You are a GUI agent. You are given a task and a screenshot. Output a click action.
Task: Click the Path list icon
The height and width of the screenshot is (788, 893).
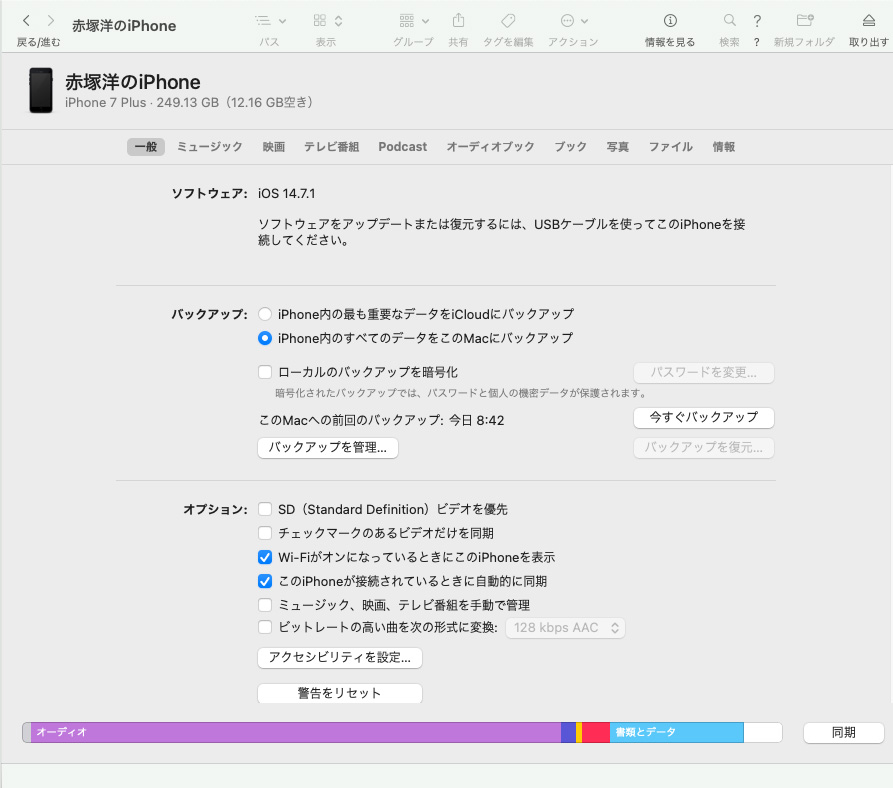click(x=263, y=21)
